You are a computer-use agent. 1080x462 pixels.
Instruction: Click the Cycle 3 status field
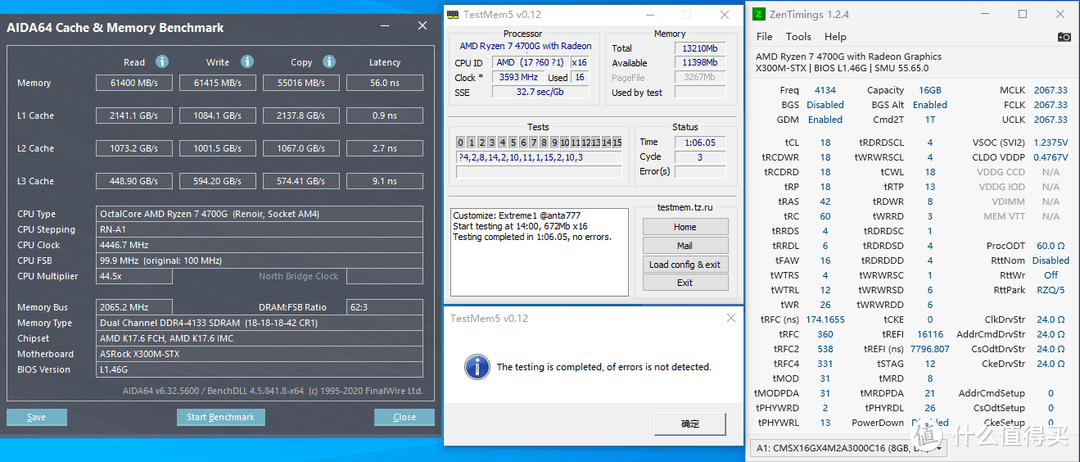[x=700, y=157]
